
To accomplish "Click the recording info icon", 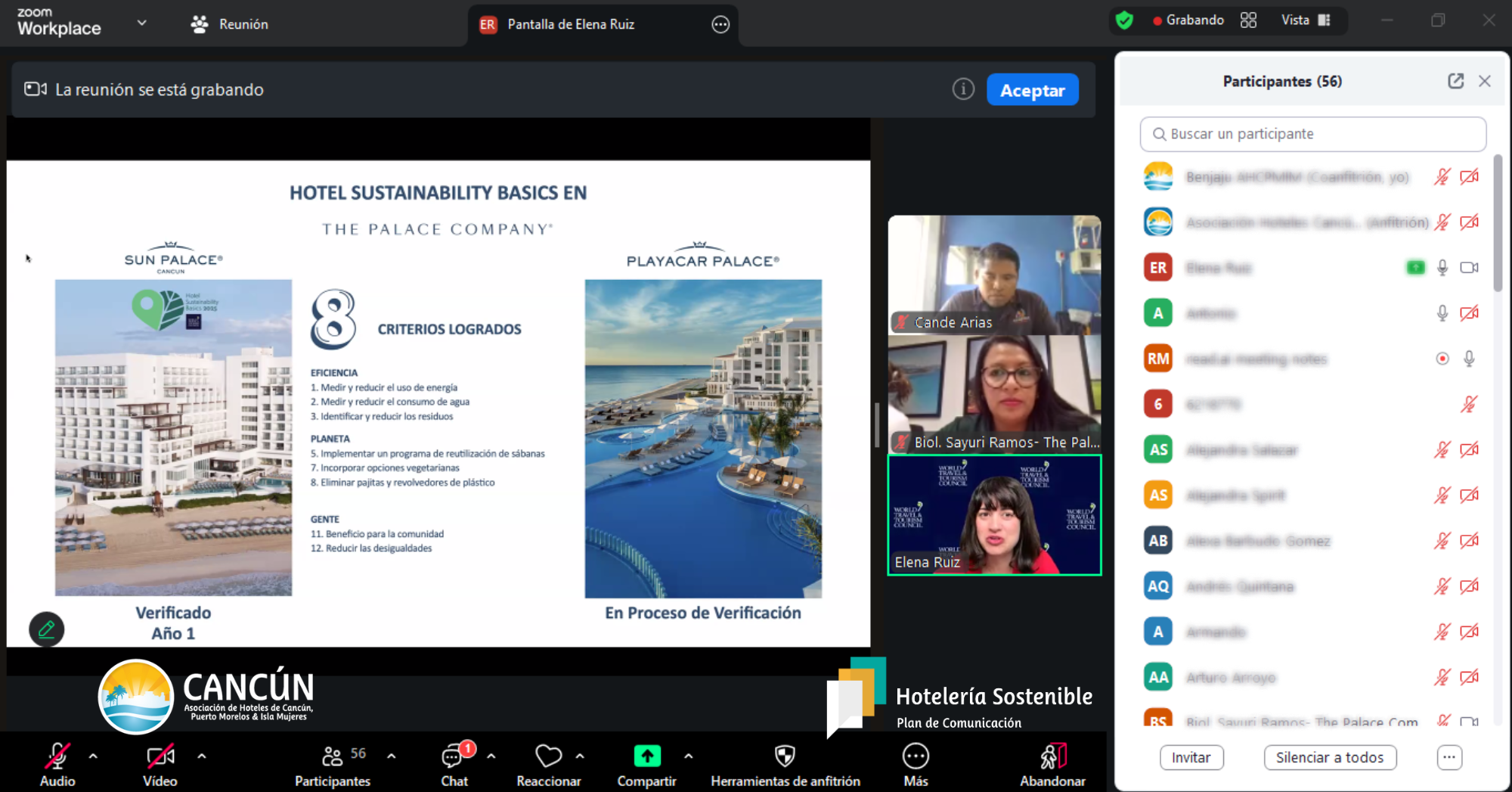I will point(962,89).
